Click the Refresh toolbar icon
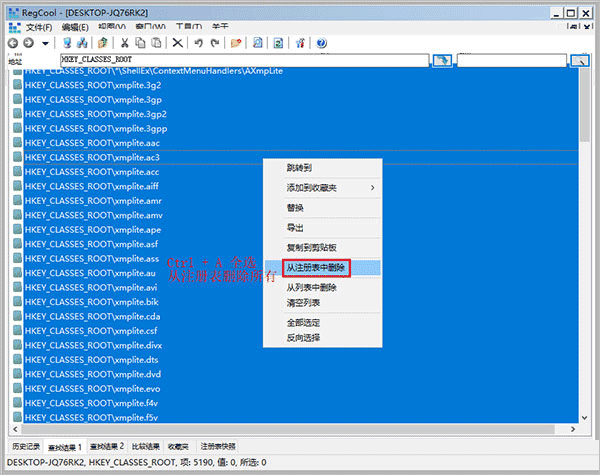 pyautogui.click(x=278, y=43)
